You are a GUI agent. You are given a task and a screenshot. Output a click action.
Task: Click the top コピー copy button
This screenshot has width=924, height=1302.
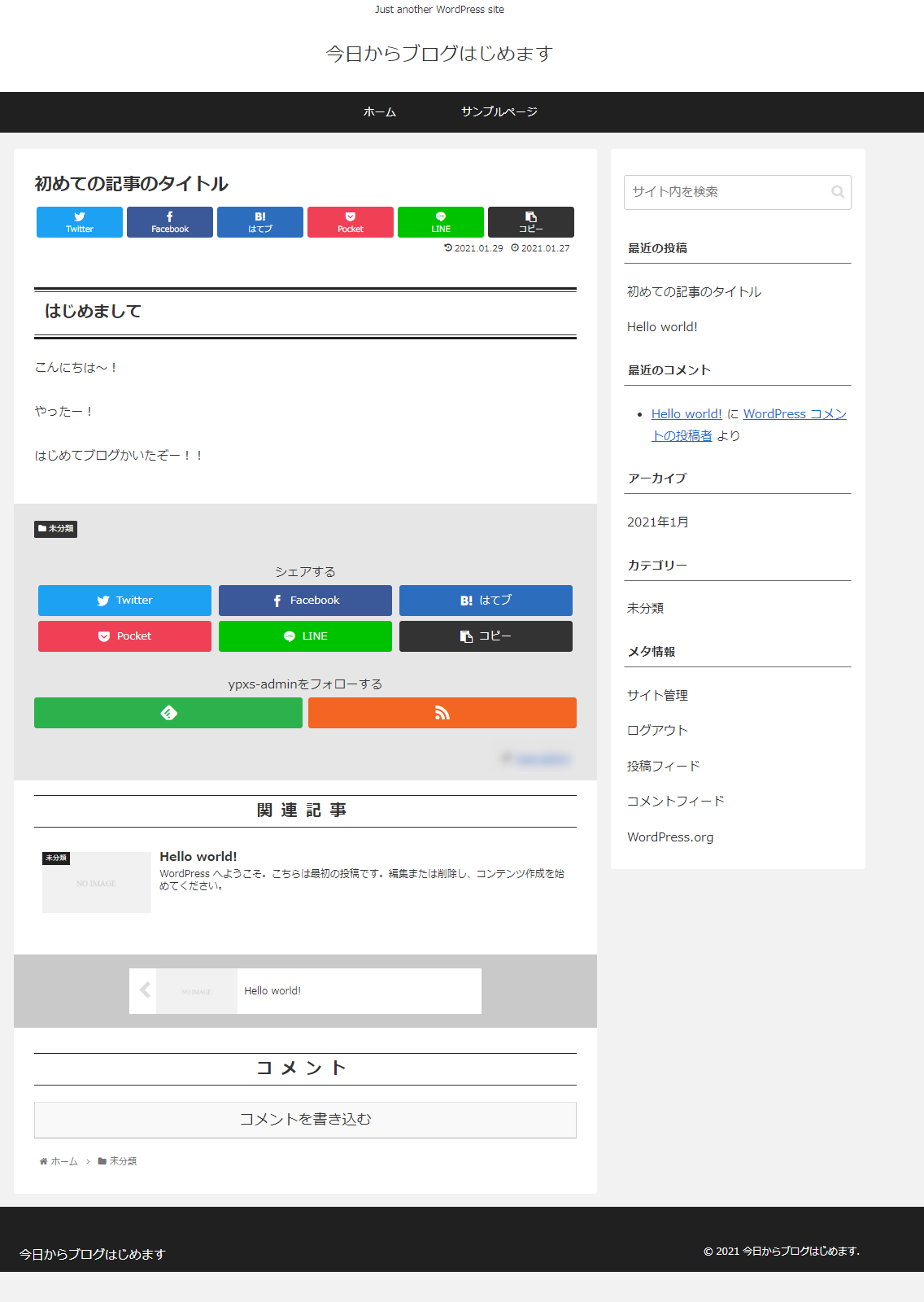point(531,222)
